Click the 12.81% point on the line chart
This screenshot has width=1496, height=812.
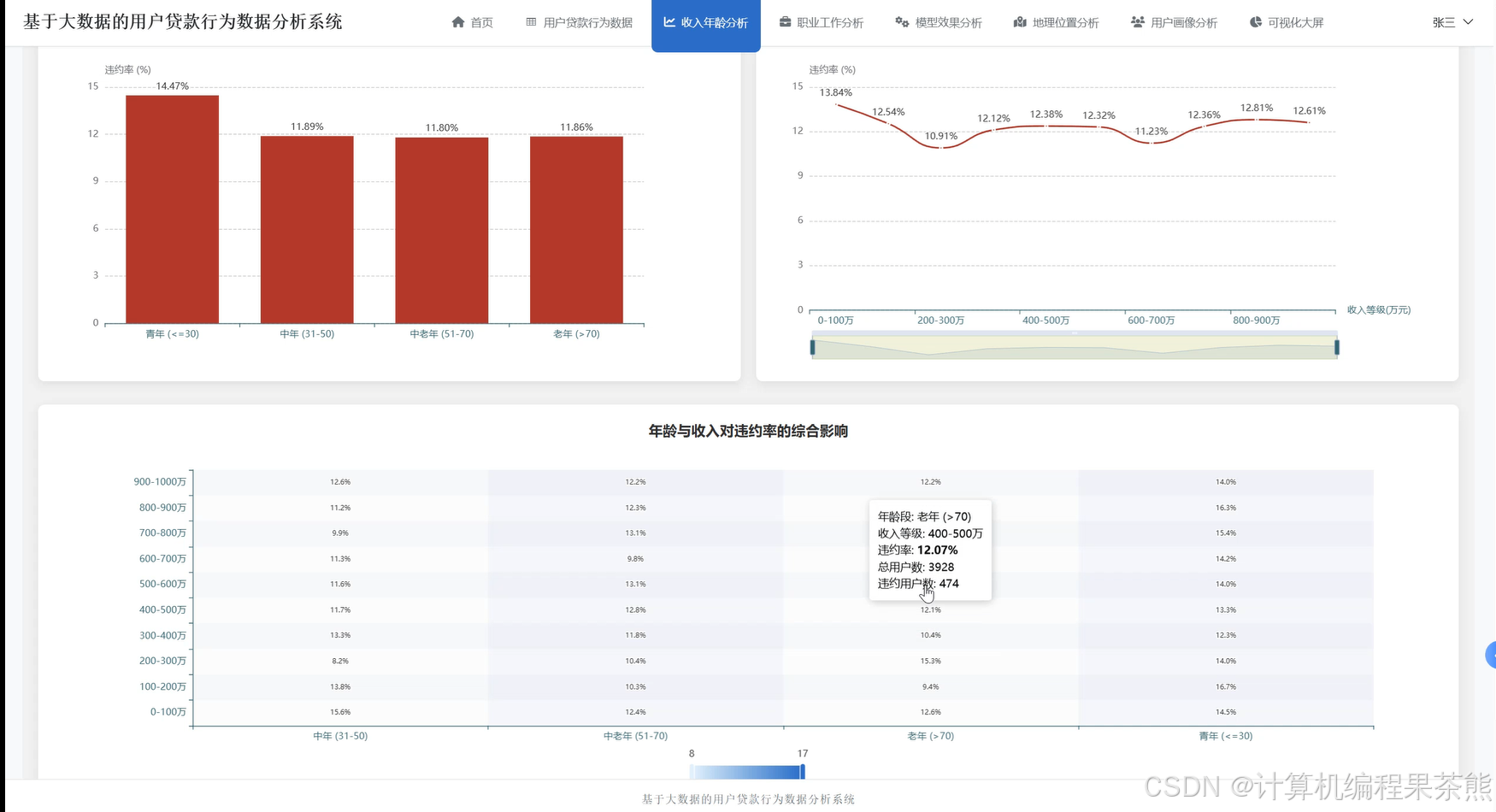click(x=1257, y=120)
